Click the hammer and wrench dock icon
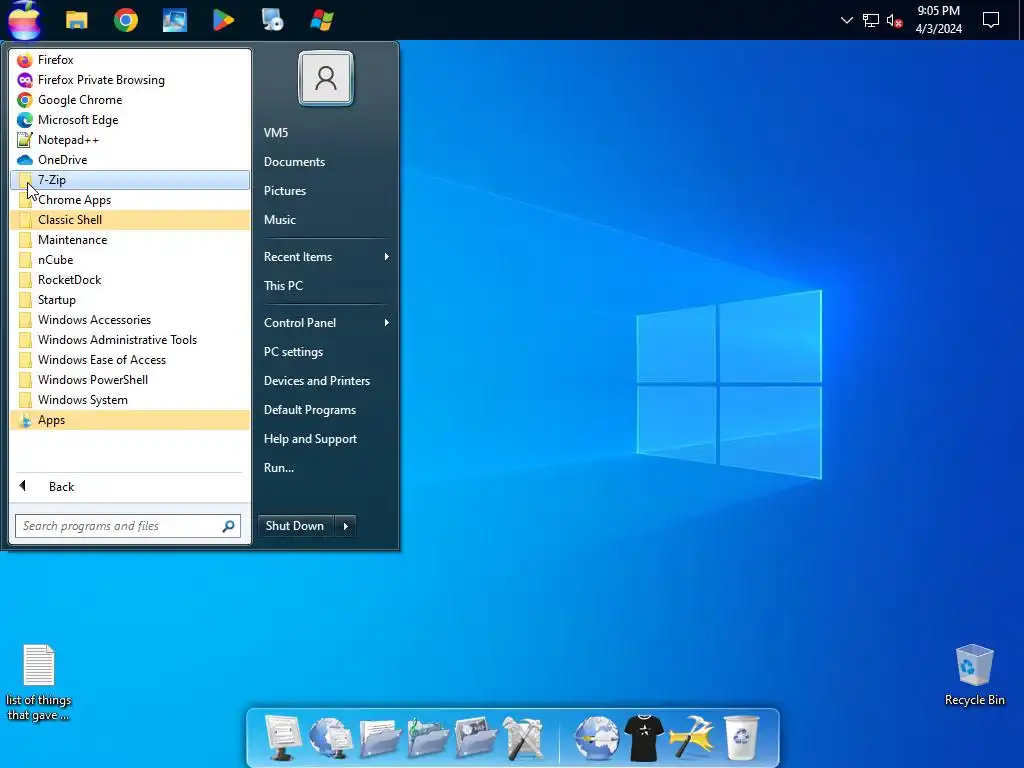Image resolution: width=1024 pixels, height=768 pixels. tap(692, 738)
